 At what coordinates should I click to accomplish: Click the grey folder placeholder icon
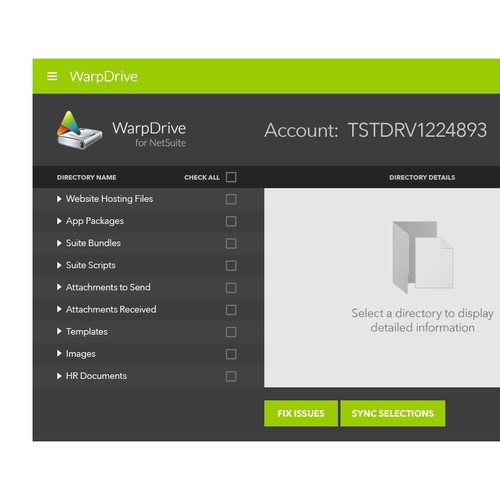(423, 257)
